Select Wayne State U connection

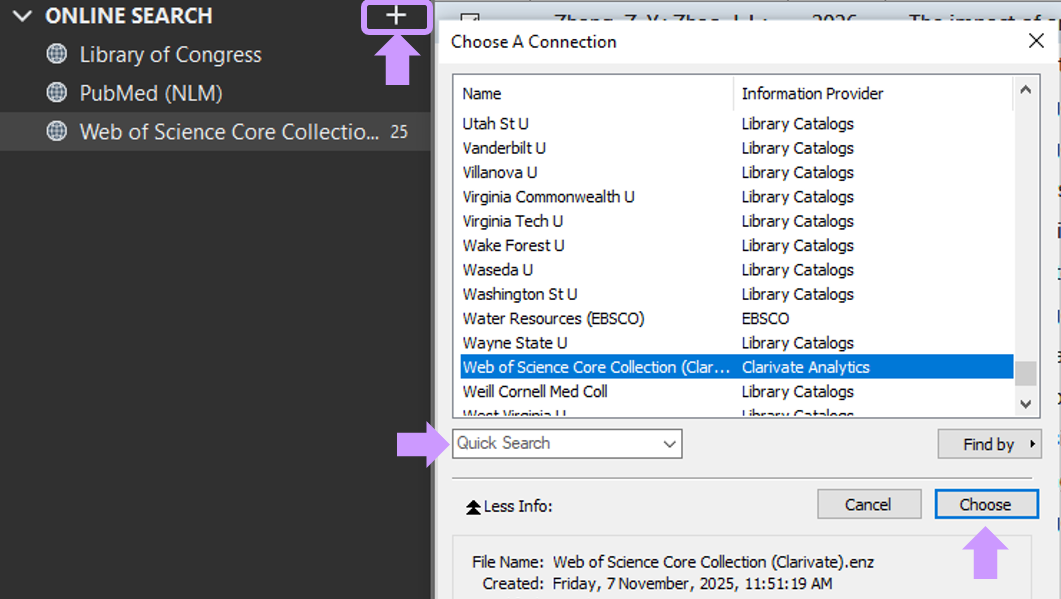514,343
